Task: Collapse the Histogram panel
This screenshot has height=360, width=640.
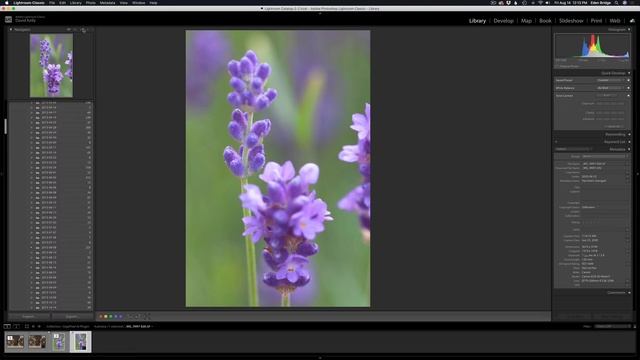Action: pos(629,29)
